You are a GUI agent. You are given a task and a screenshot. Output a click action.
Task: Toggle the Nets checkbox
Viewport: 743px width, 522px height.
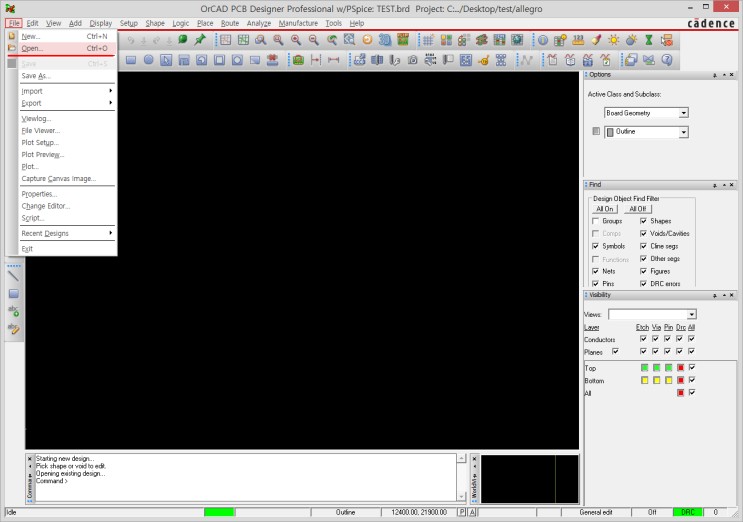coord(596,271)
